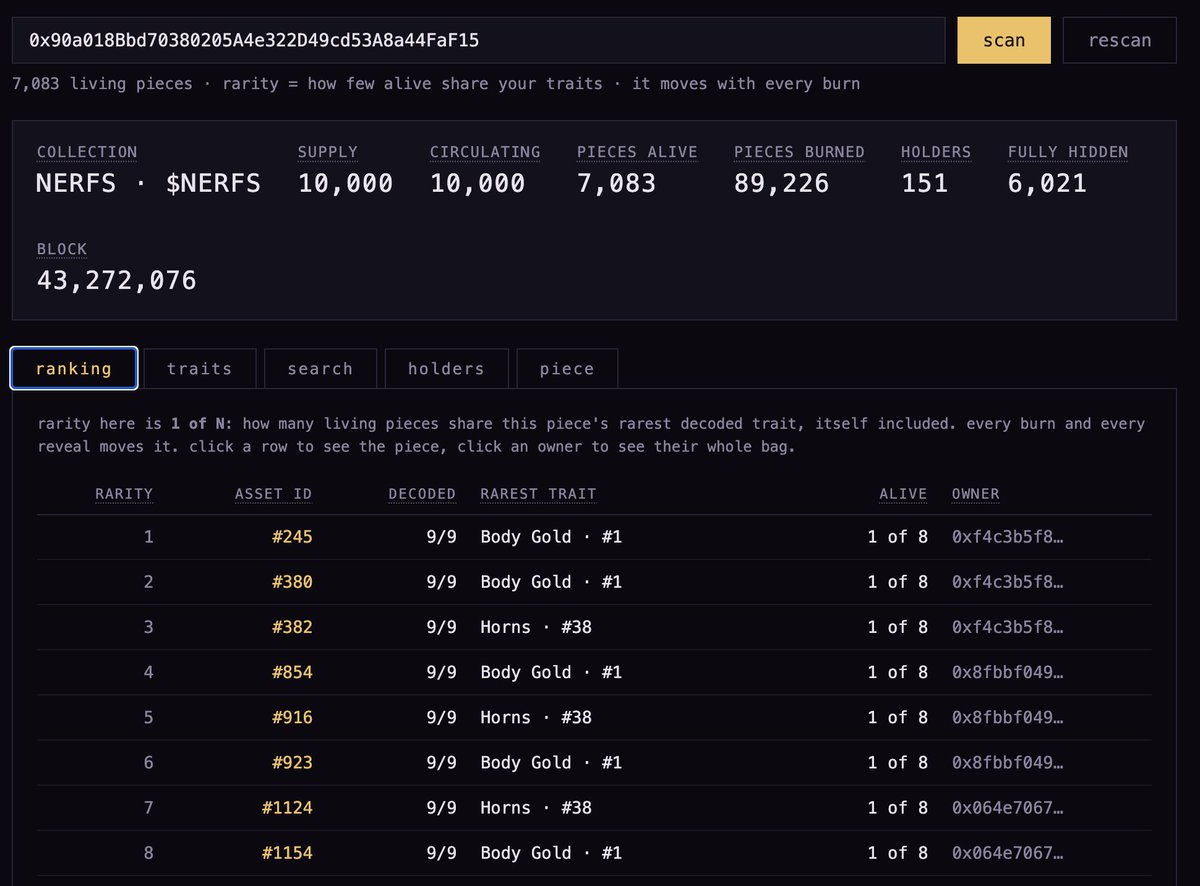Viewport: 1200px width, 886px height.
Task: Click Horns · #38 in row #382
Action: [536, 627]
